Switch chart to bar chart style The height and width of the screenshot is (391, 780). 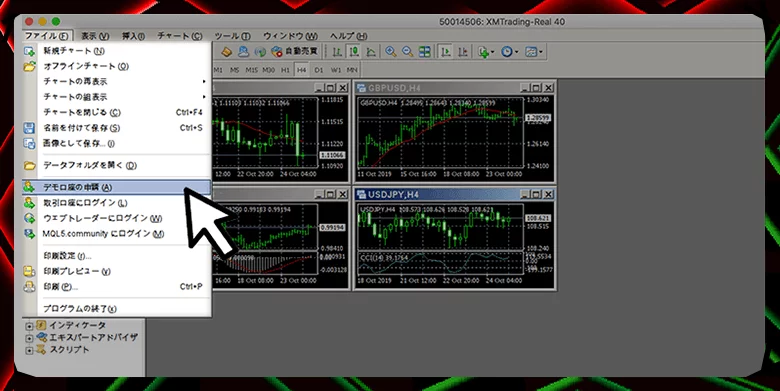337,51
